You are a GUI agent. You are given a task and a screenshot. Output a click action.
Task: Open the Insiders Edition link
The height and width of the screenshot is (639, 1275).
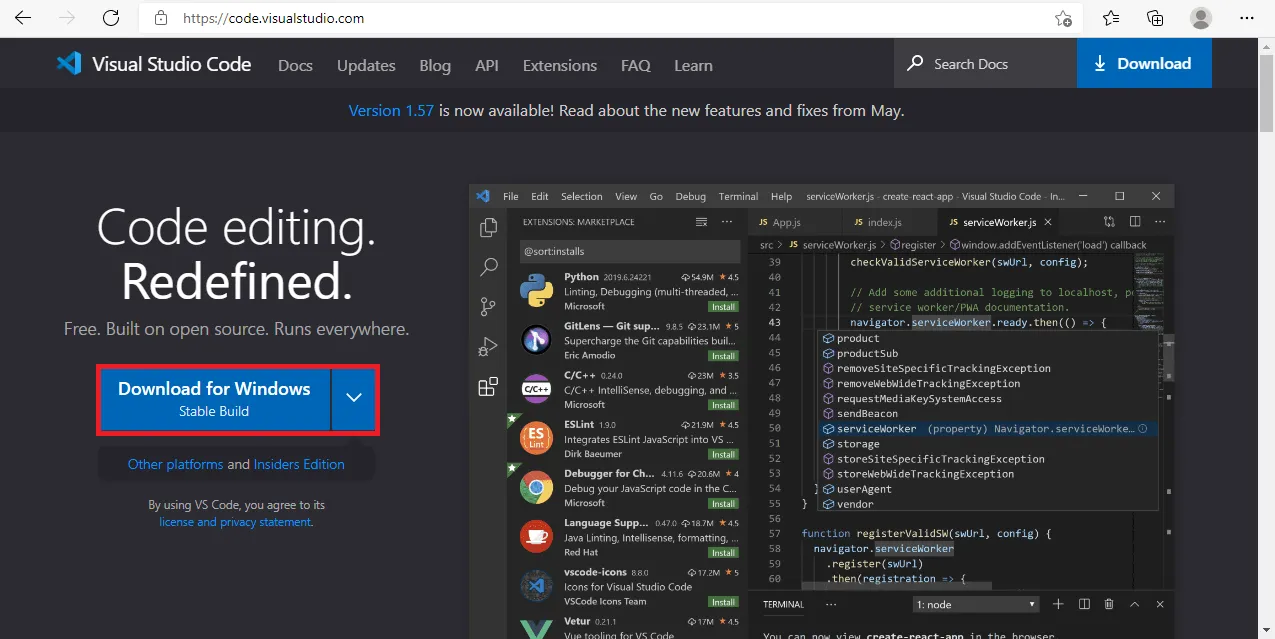[x=299, y=464]
